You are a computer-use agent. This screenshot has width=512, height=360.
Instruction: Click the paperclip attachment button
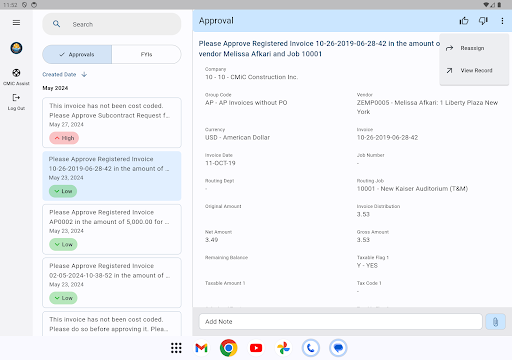tap(495, 322)
